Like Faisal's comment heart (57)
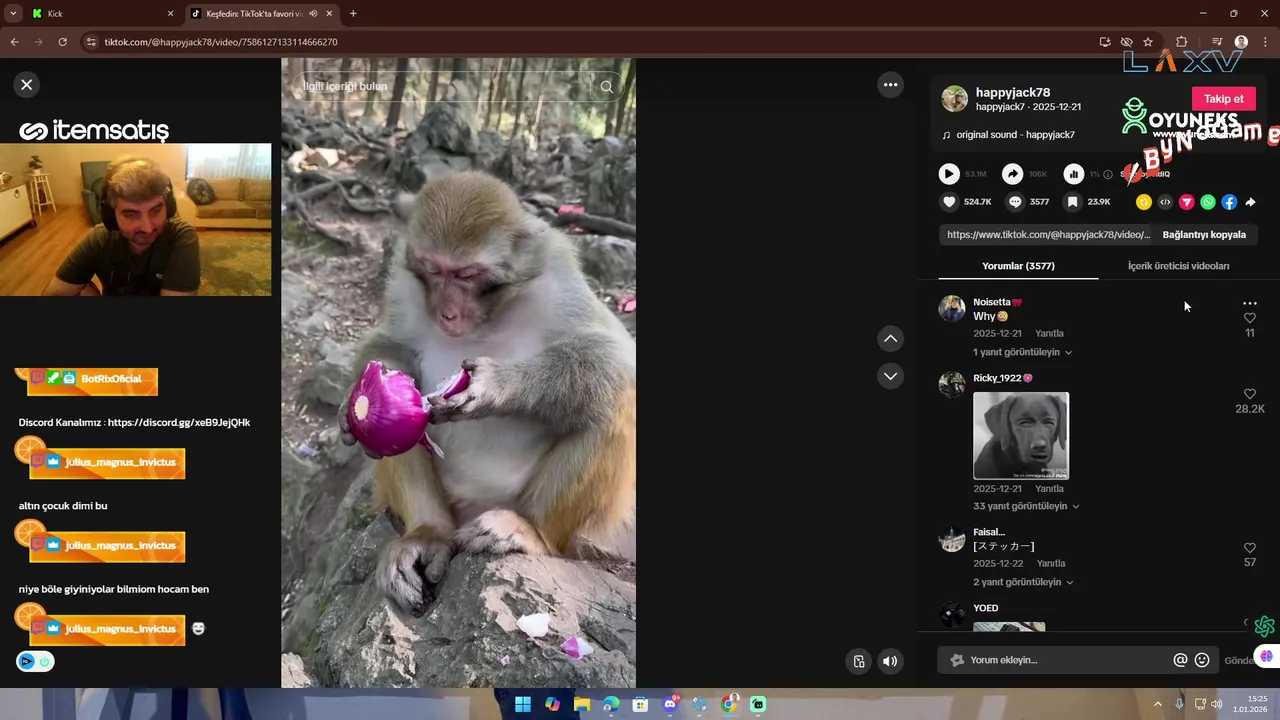Viewport: 1280px width, 720px height. (x=1250, y=548)
